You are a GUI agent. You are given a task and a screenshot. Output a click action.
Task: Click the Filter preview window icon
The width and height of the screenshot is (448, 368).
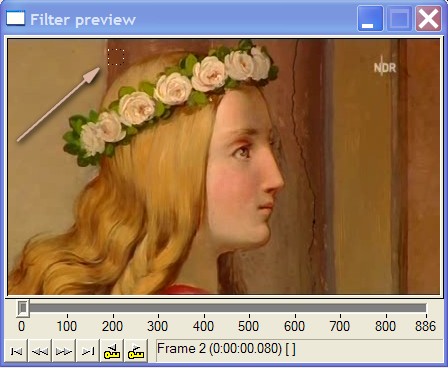pyautogui.click(x=15, y=18)
